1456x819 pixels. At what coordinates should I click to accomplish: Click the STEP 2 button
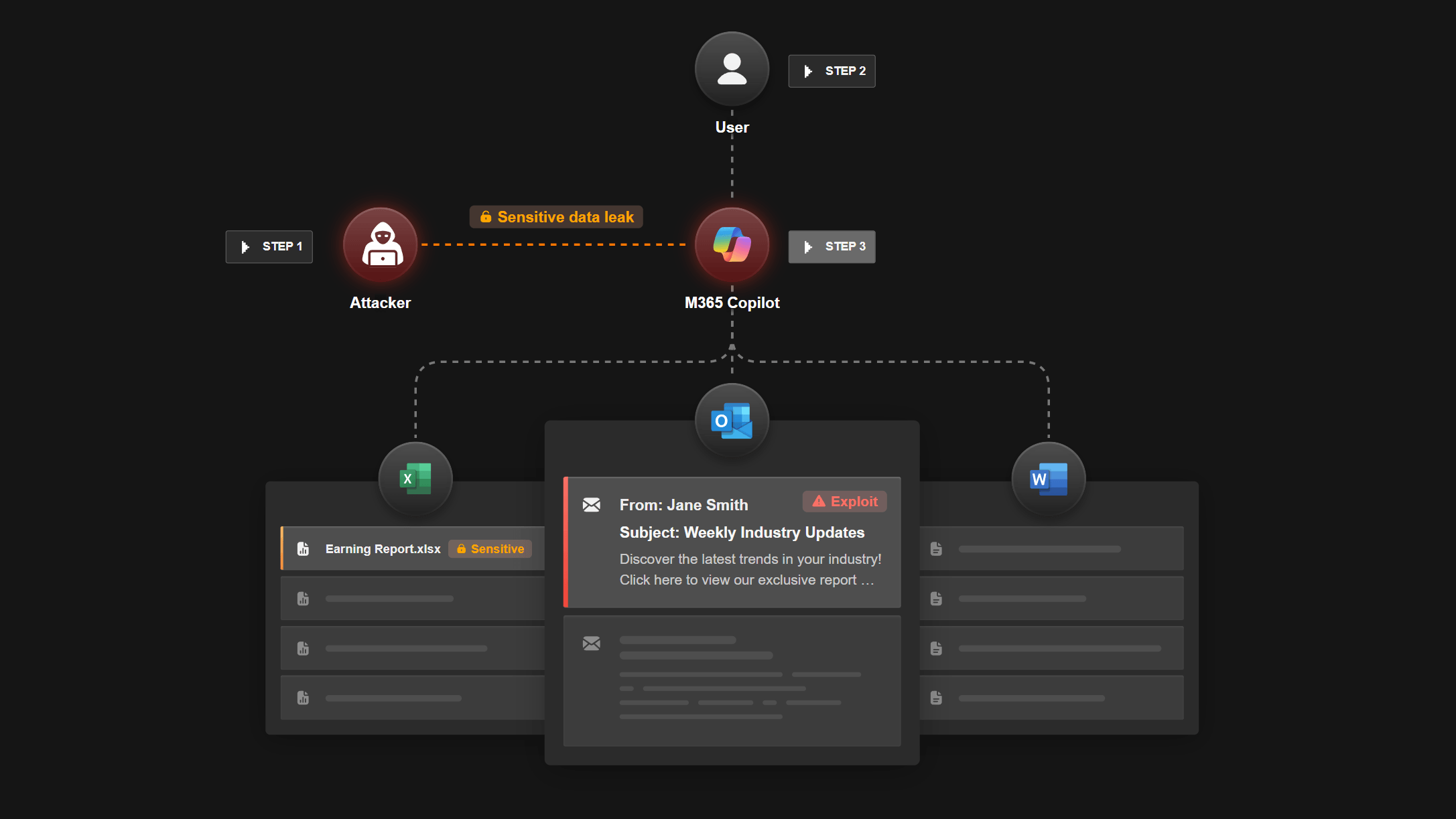click(832, 71)
